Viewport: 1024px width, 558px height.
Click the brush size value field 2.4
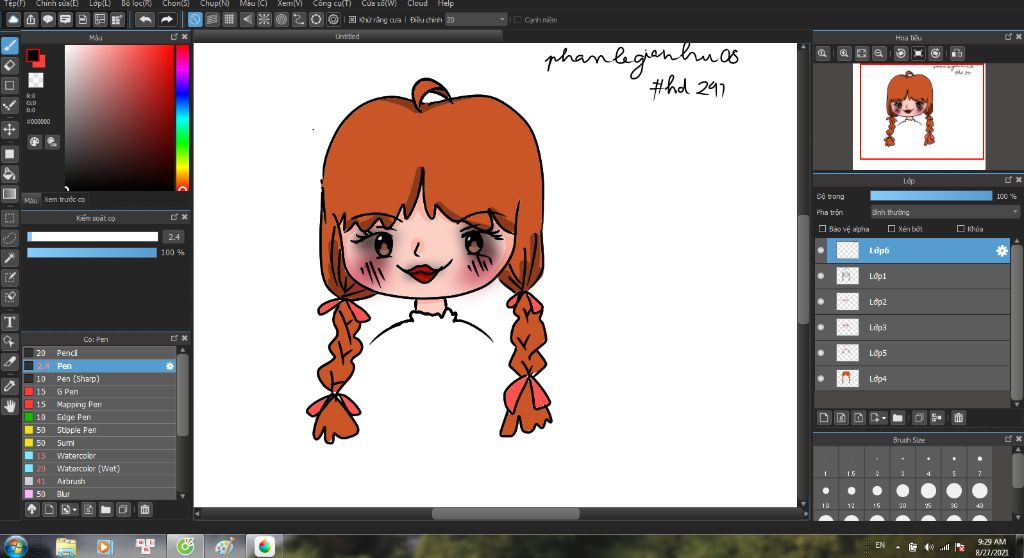pos(174,237)
